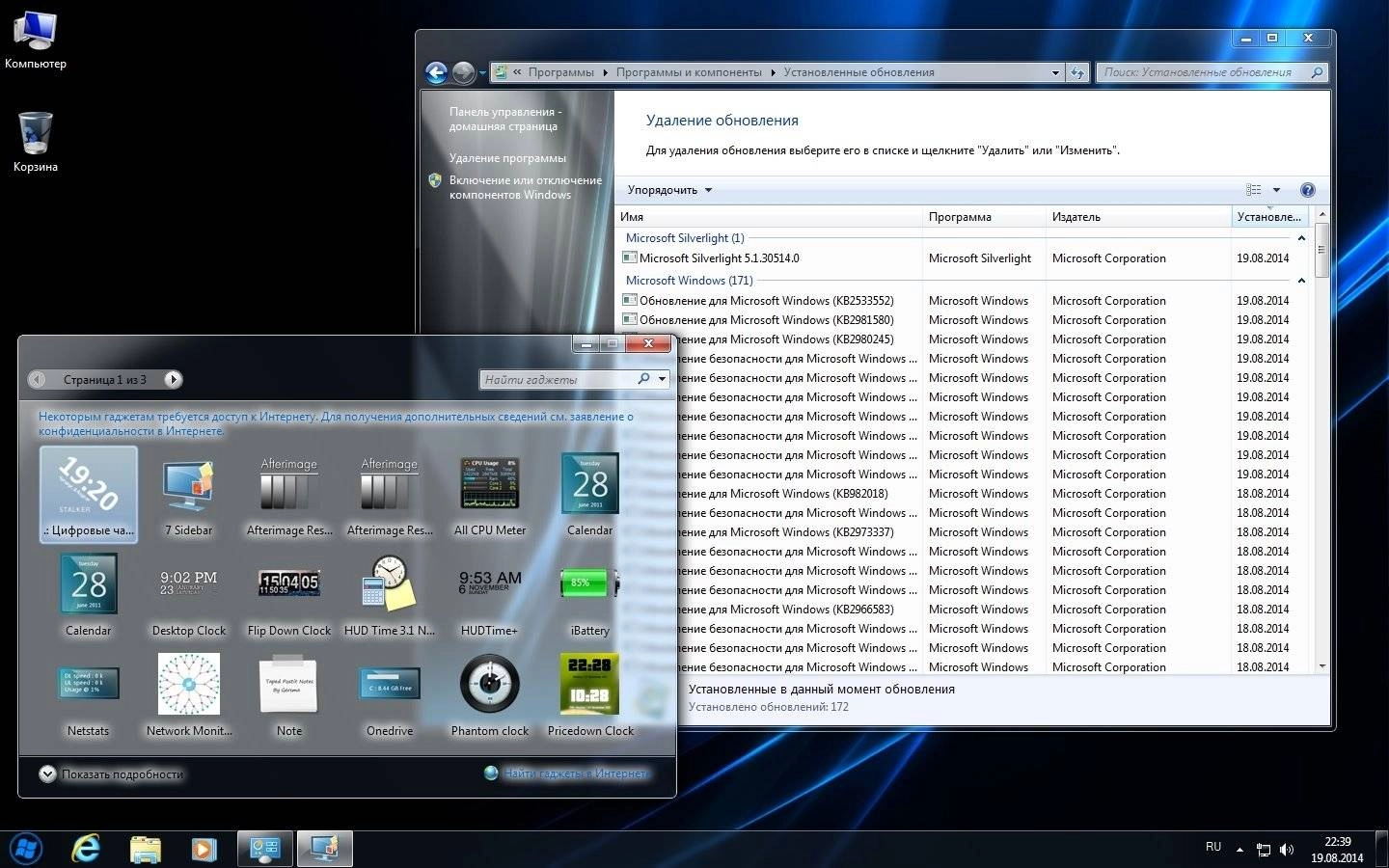Open Windows Explorer from the taskbar

[x=146, y=849]
